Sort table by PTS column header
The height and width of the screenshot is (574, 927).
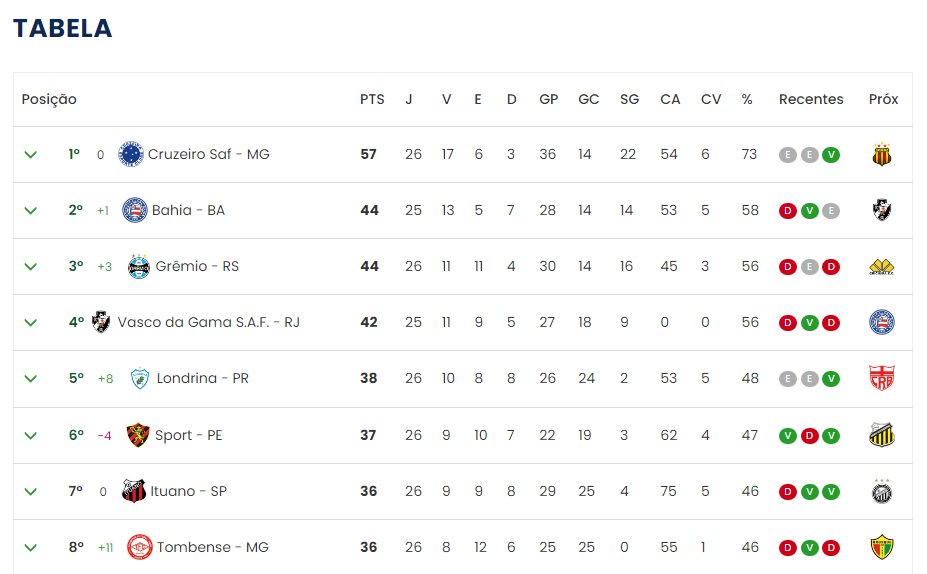pyautogui.click(x=372, y=99)
